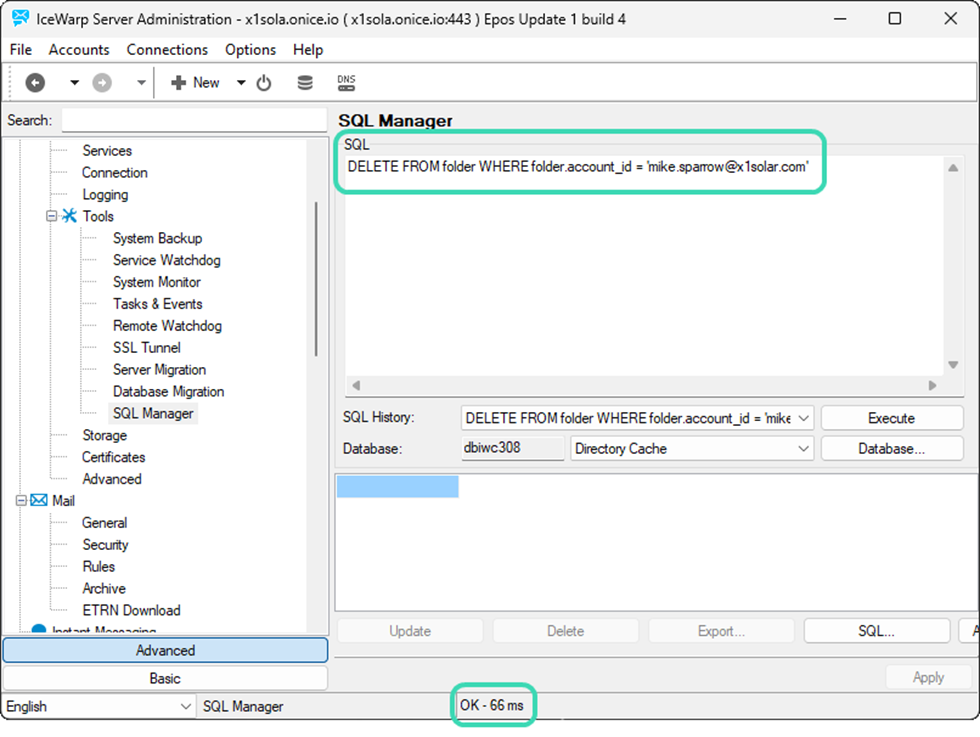Click the SQL editor scroll left arrow
980x737 pixels.
[356, 386]
